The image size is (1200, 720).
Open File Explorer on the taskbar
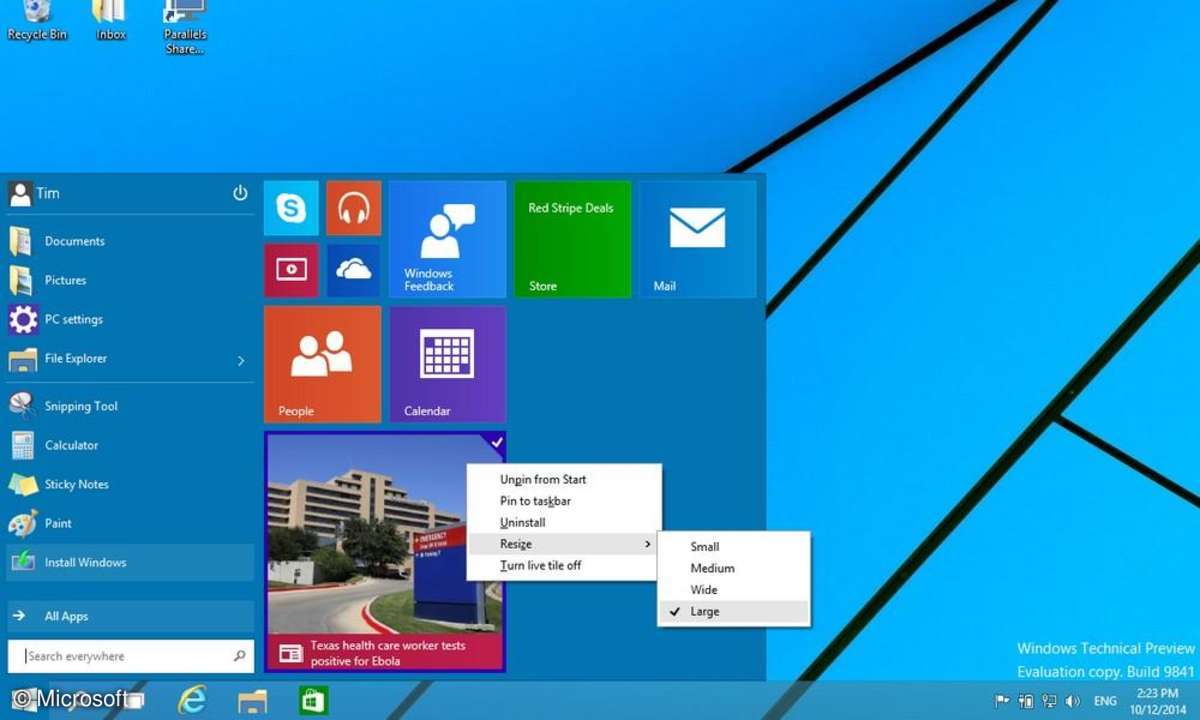(252, 700)
